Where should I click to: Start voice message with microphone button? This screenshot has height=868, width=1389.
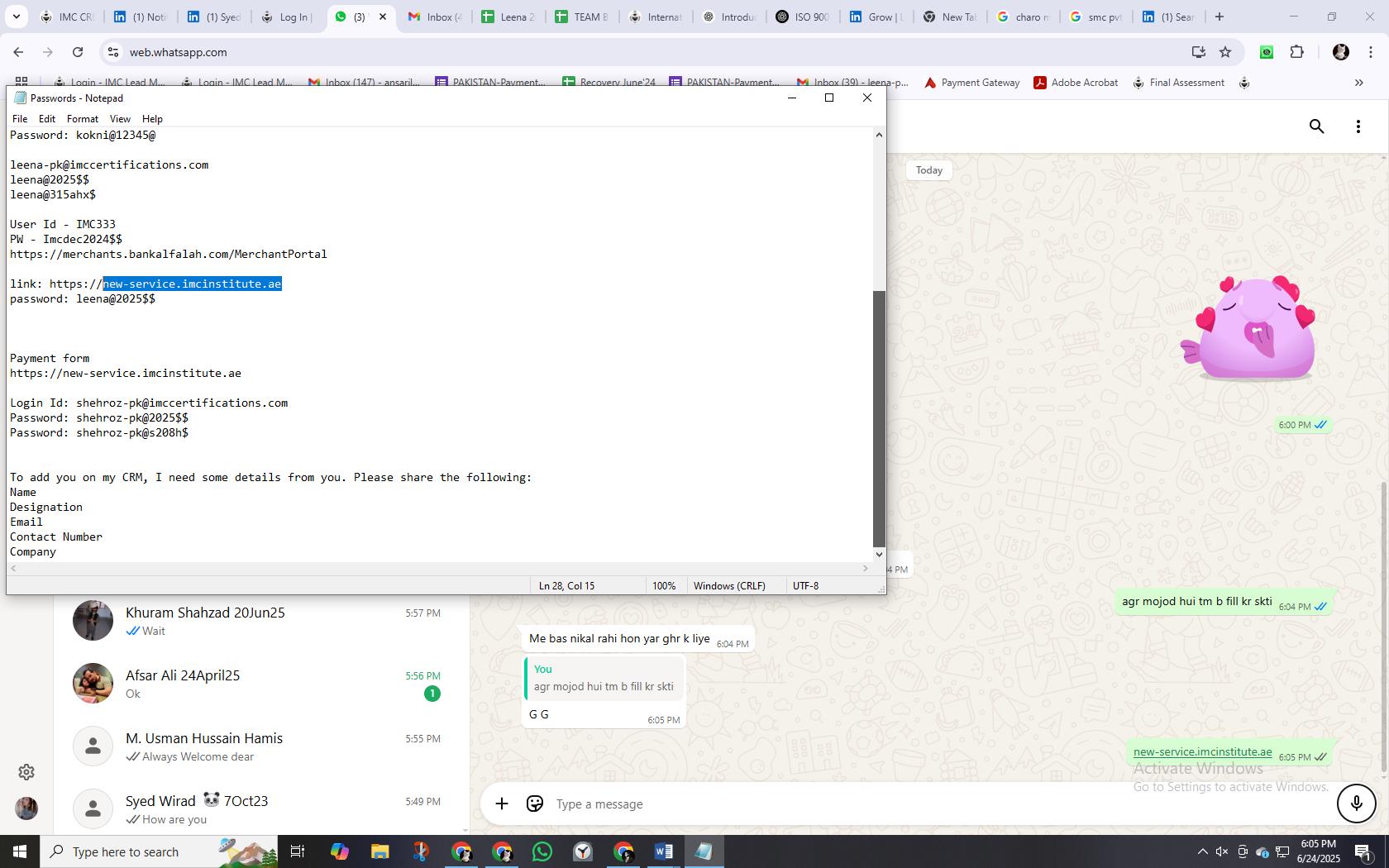[1356, 803]
